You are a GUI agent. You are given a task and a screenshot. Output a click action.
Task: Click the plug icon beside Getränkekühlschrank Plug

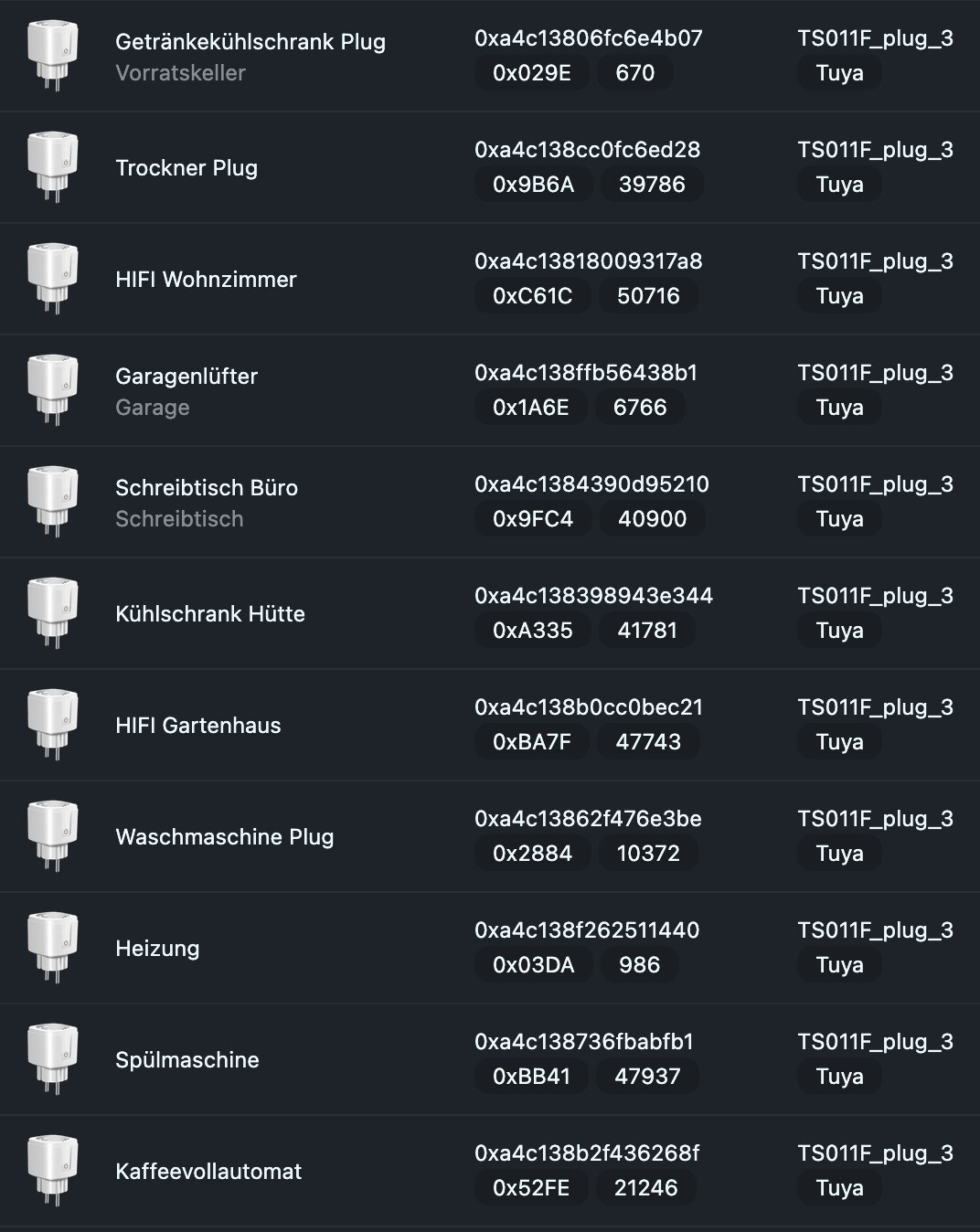tap(52, 56)
